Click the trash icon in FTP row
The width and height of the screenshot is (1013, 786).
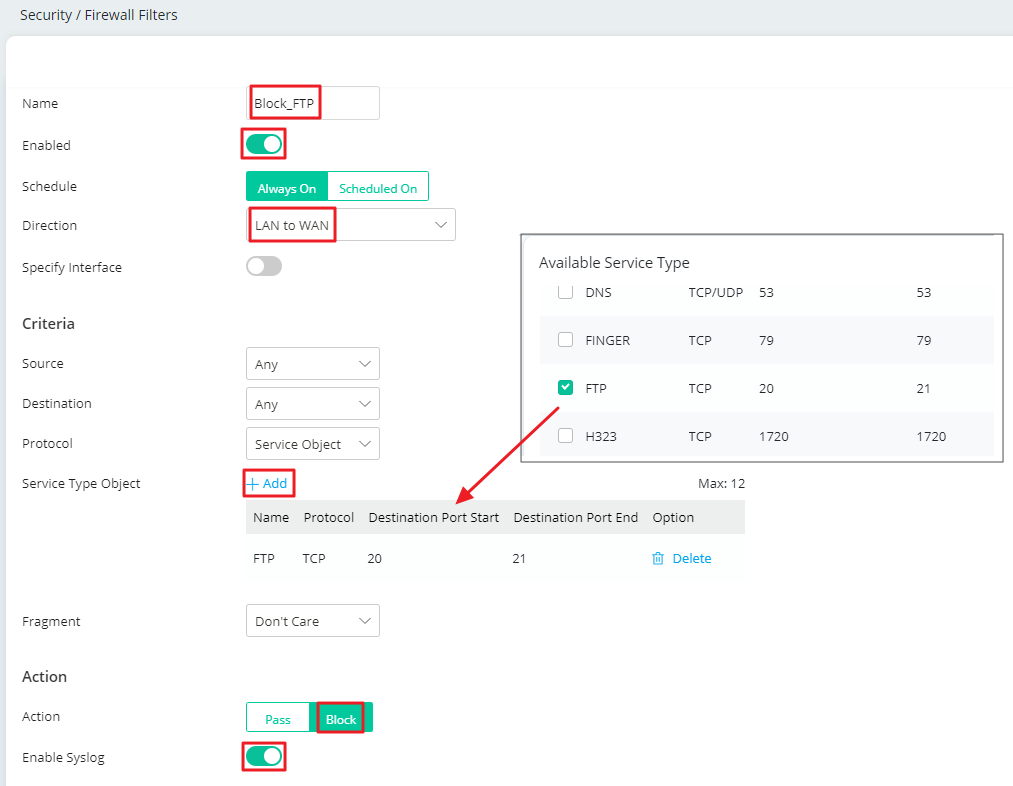(x=657, y=559)
